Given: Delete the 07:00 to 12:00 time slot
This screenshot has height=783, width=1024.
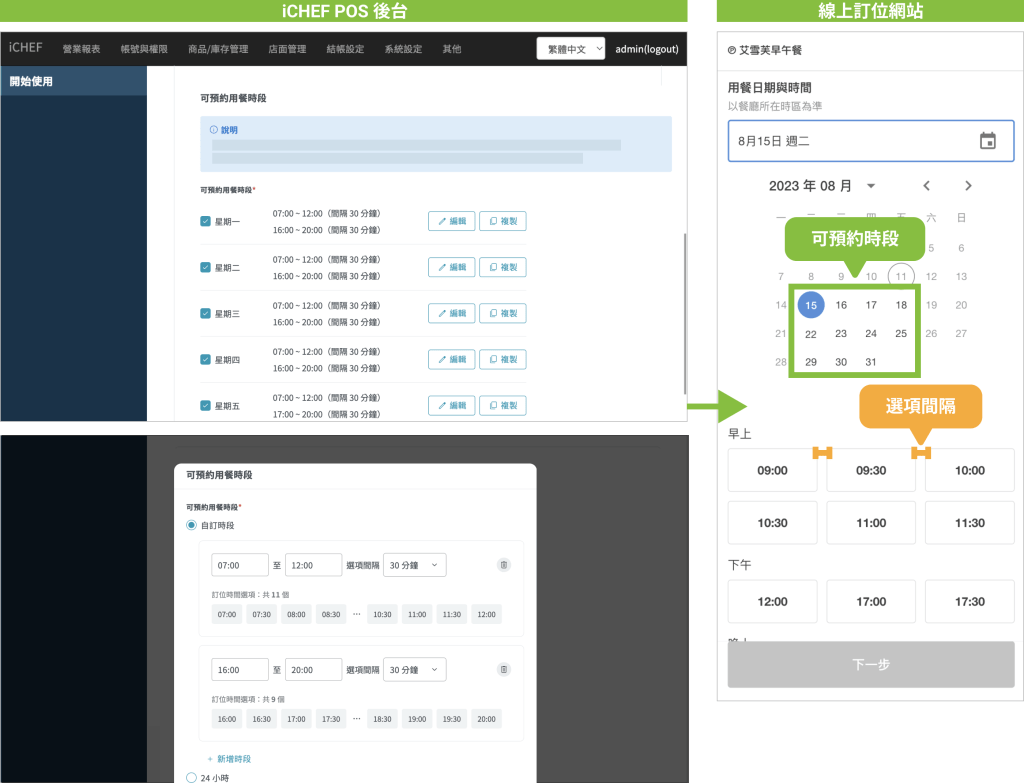Looking at the screenshot, I should click(504, 565).
